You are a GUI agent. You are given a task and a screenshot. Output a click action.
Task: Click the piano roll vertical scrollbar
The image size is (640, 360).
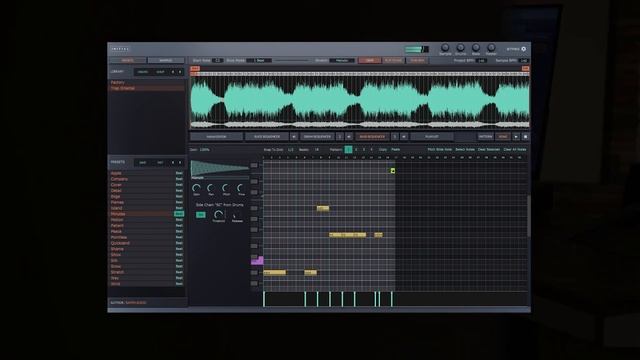[x=529, y=216]
